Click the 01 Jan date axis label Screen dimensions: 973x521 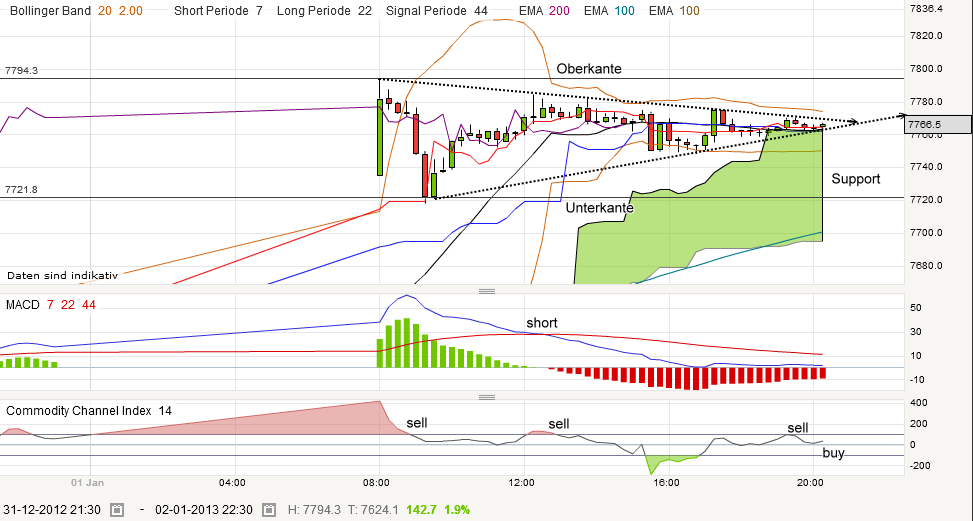click(87, 483)
